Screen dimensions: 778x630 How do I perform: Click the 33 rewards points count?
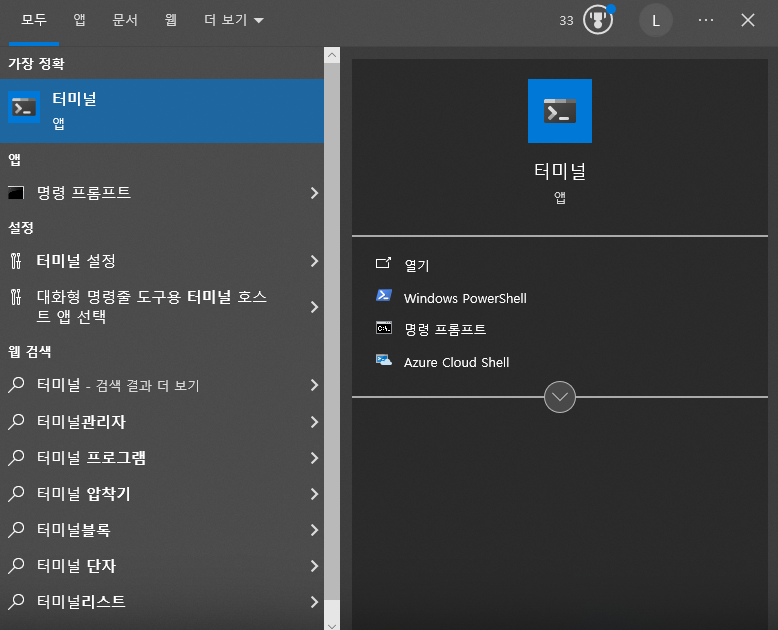pyautogui.click(x=566, y=21)
